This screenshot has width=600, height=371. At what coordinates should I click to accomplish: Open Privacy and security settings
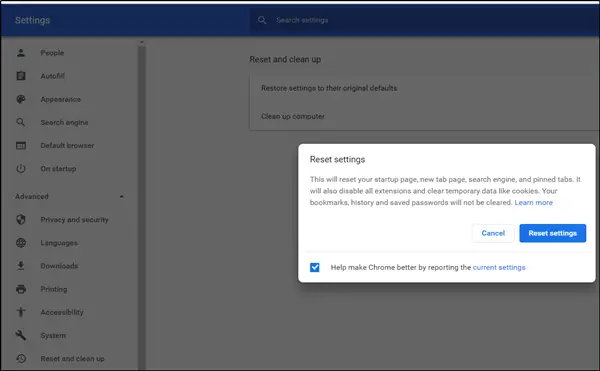click(x=74, y=220)
